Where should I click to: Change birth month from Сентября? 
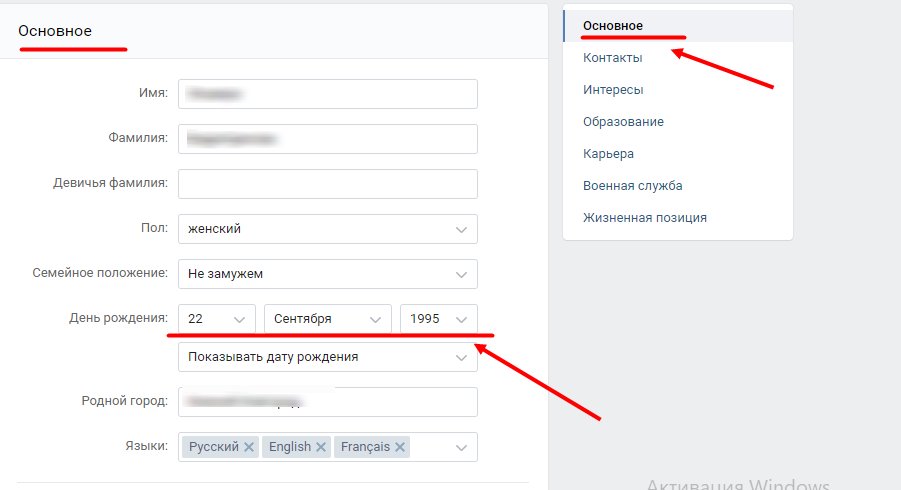click(327, 319)
